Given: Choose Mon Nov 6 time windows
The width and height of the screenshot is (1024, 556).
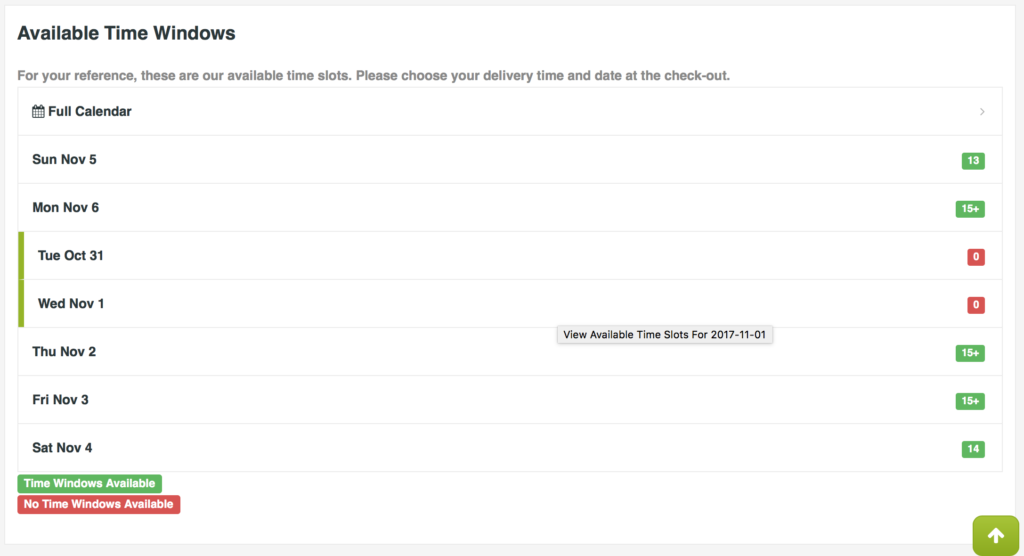Looking at the screenshot, I should point(66,208).
